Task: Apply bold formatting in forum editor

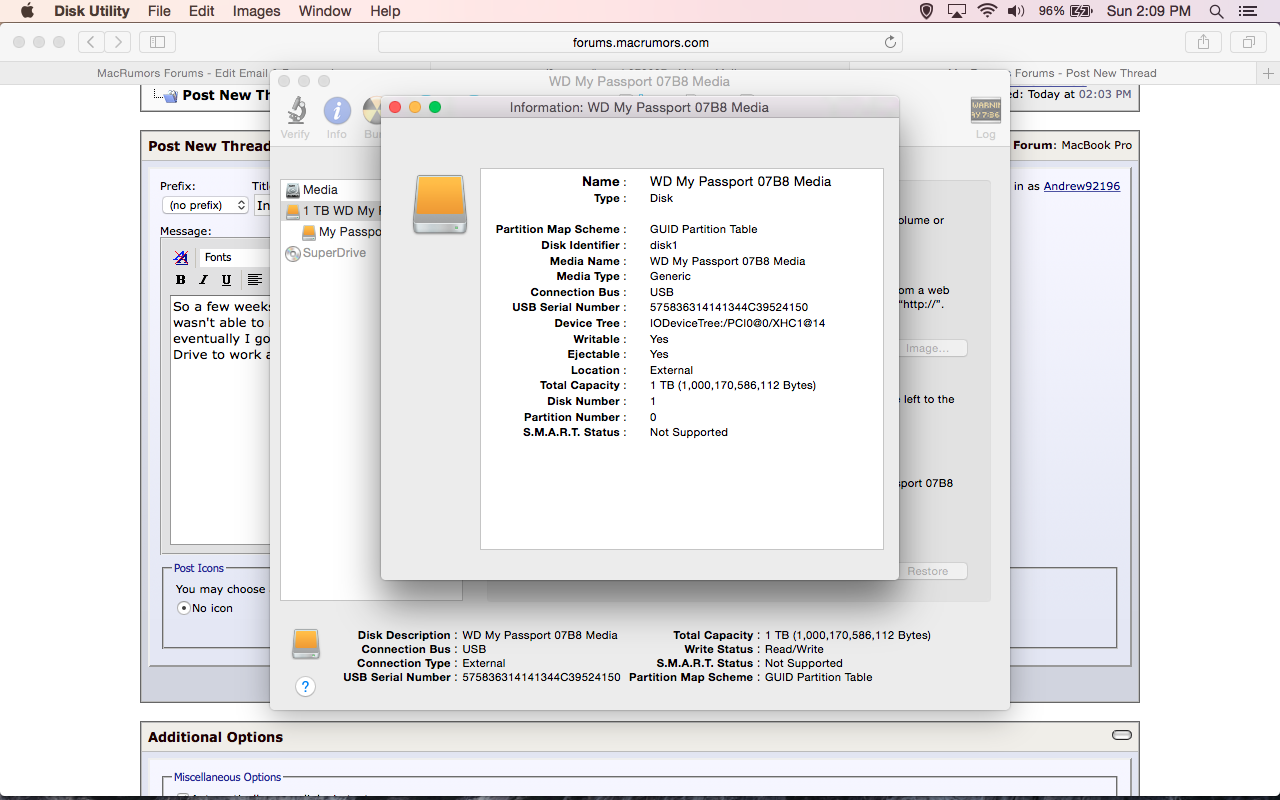Action: coord(181,280)
